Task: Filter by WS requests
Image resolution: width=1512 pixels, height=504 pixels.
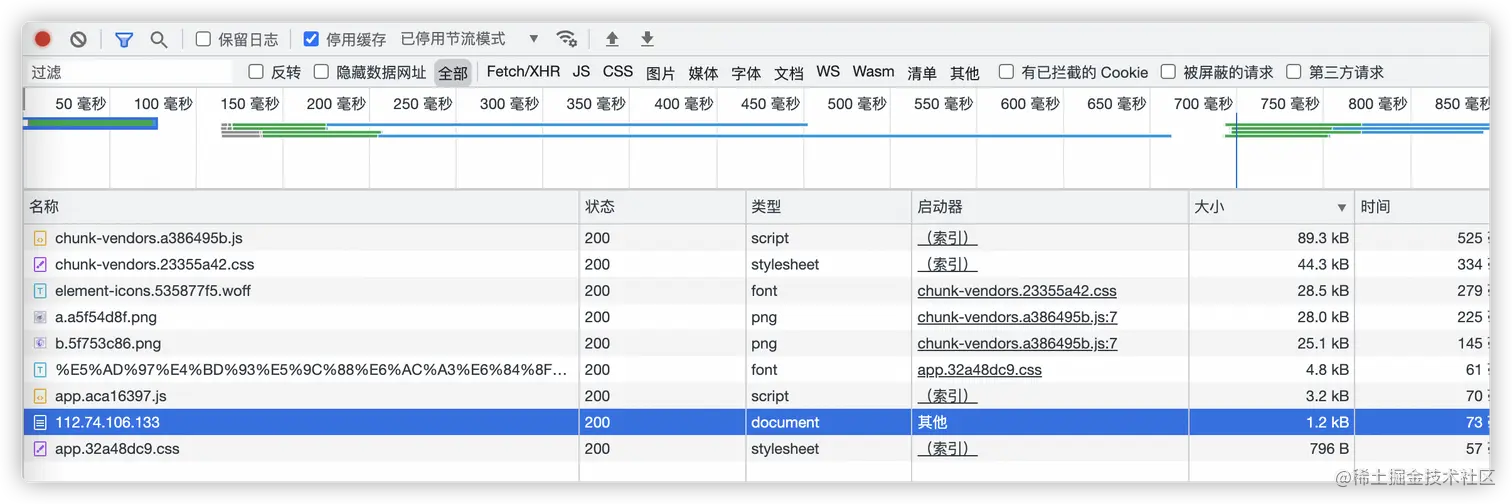Action: pos(828,72)
